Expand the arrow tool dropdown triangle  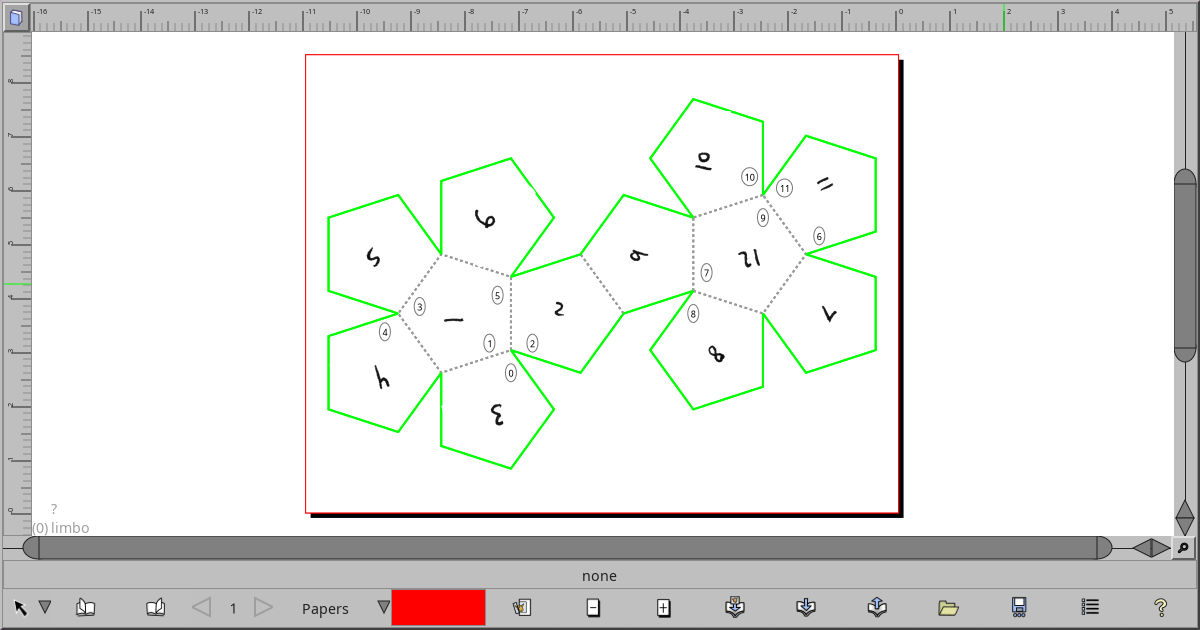click(x=45, y=606)
